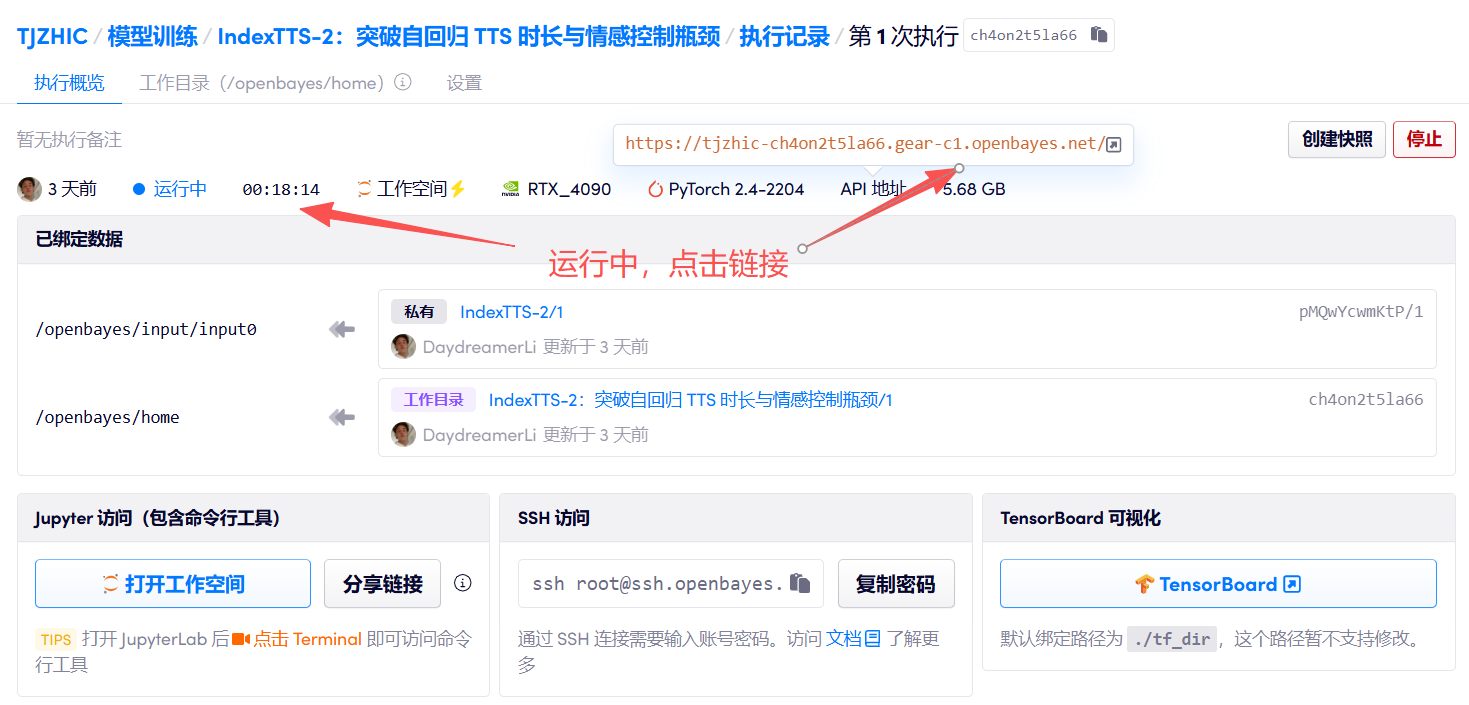The image size is (1469, 705).
Task: Open the 设置 tab
Action: click(464, 83)
